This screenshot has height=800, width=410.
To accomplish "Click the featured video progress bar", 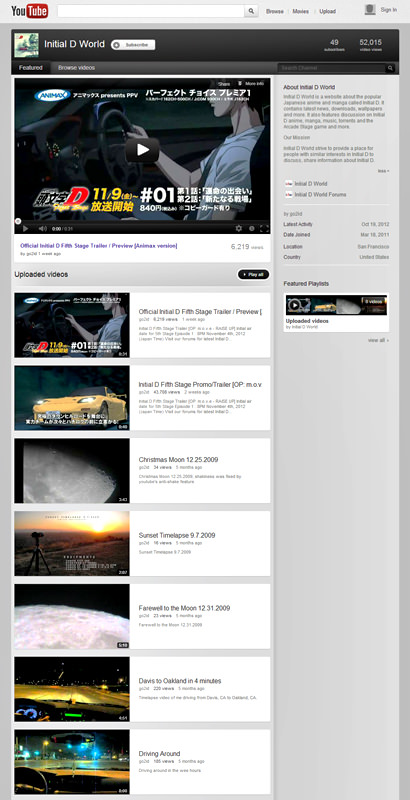I will [142, 221].
